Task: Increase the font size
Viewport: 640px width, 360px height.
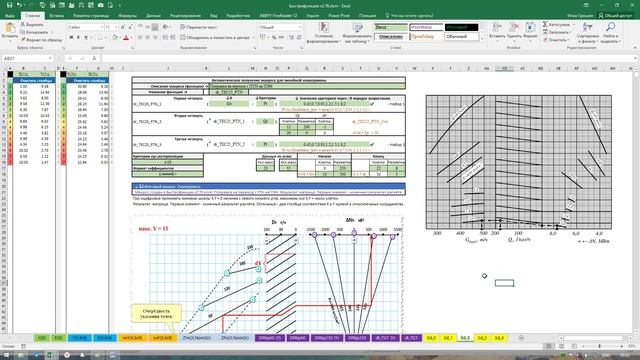Action: pyautogui.click(x=123, y=27)
